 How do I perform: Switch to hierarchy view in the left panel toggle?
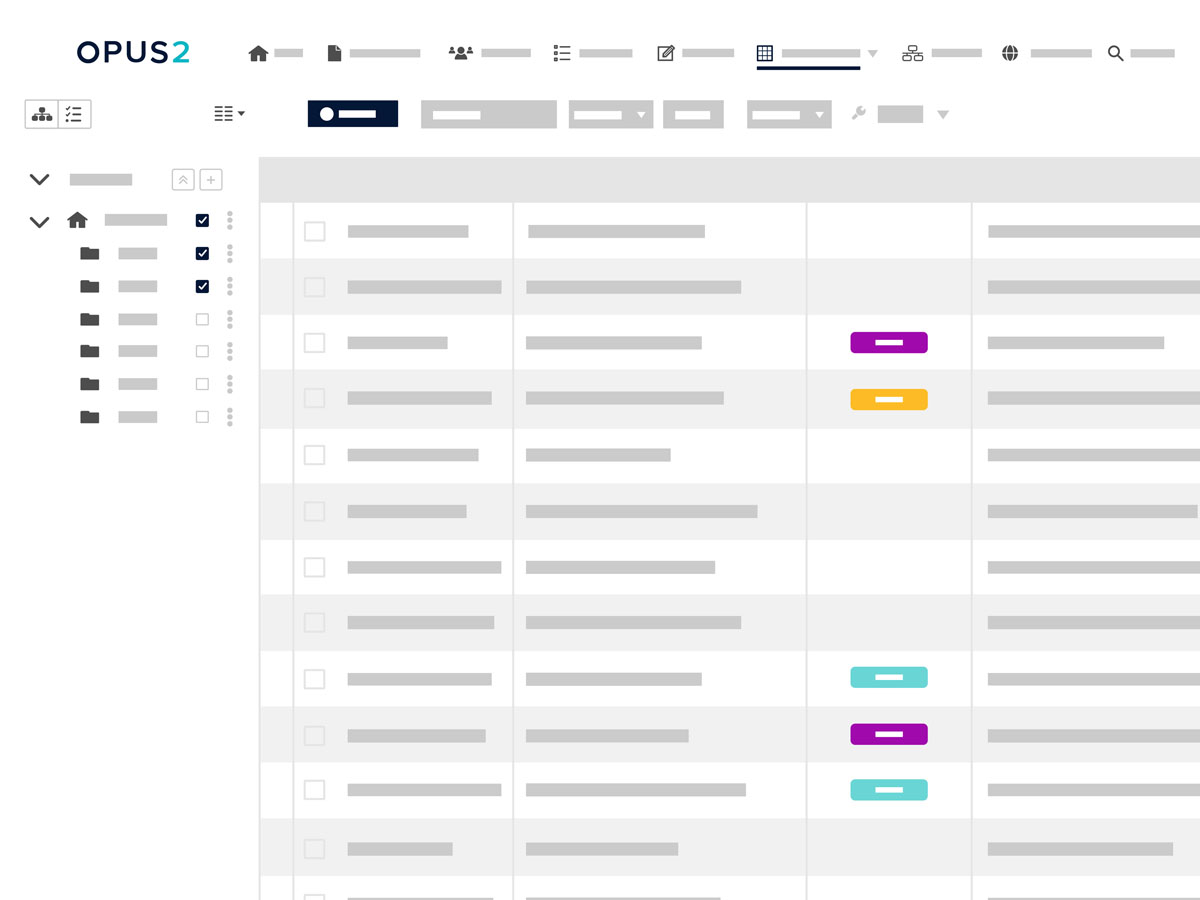click(41, 114)
